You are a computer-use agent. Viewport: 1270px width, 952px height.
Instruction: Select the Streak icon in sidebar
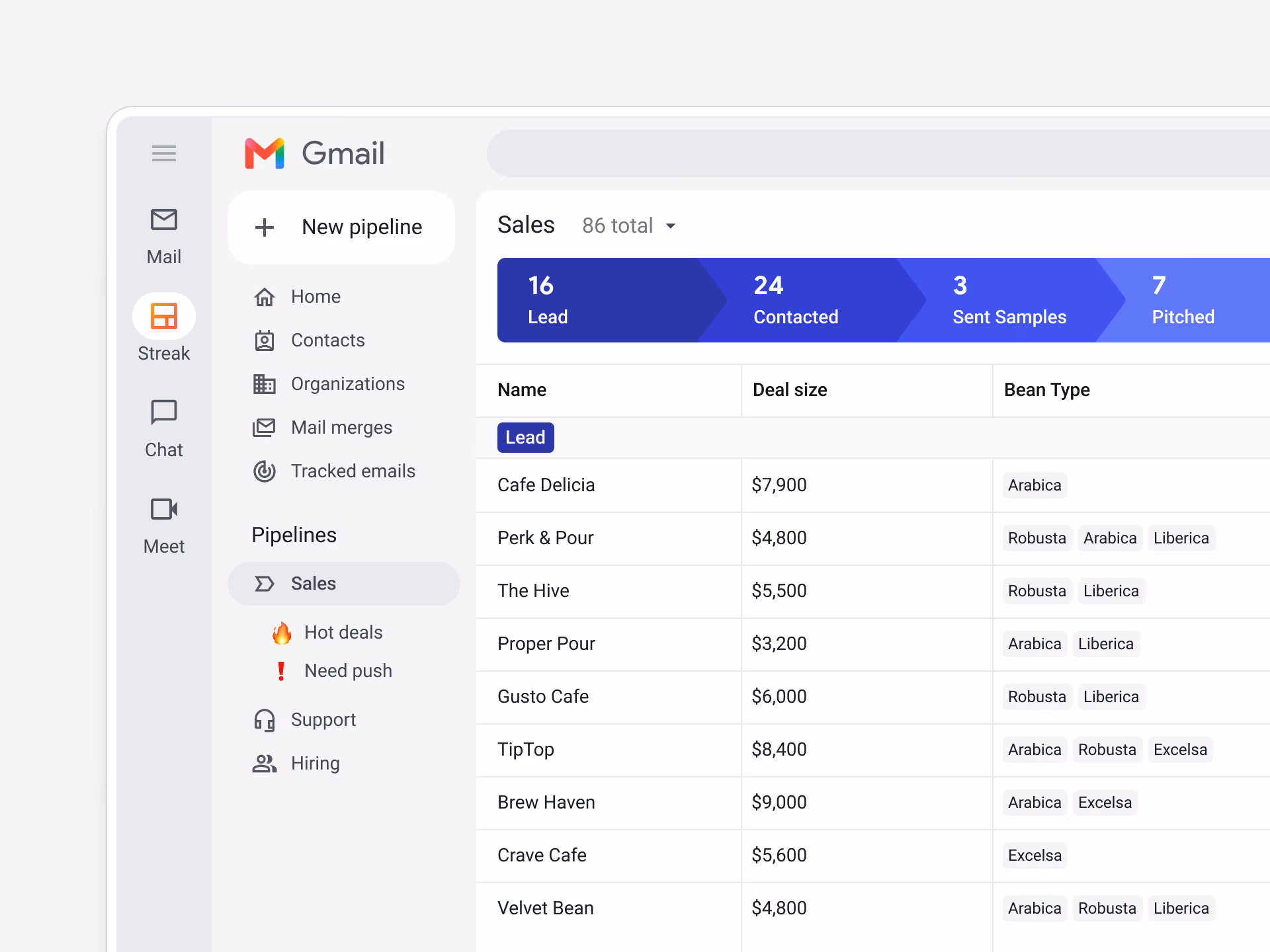coord(164,316)
